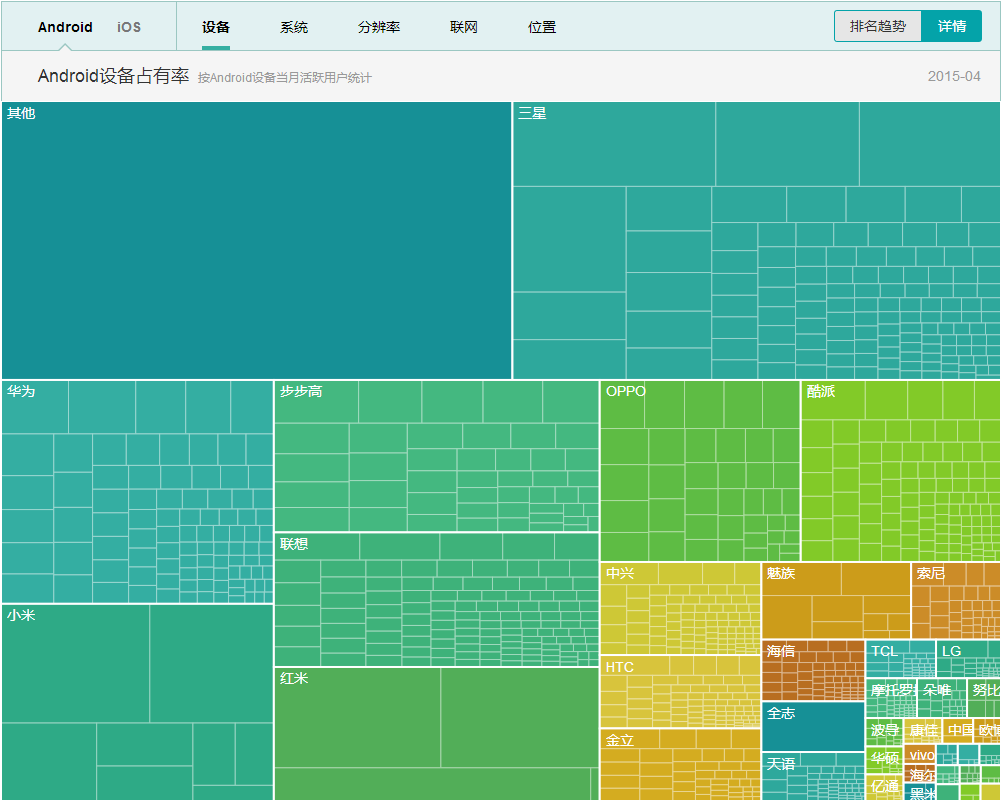Select the 小米 treemap label
Image resolution: width=1001 pixels, height=800 pixels.
[21, 615]
